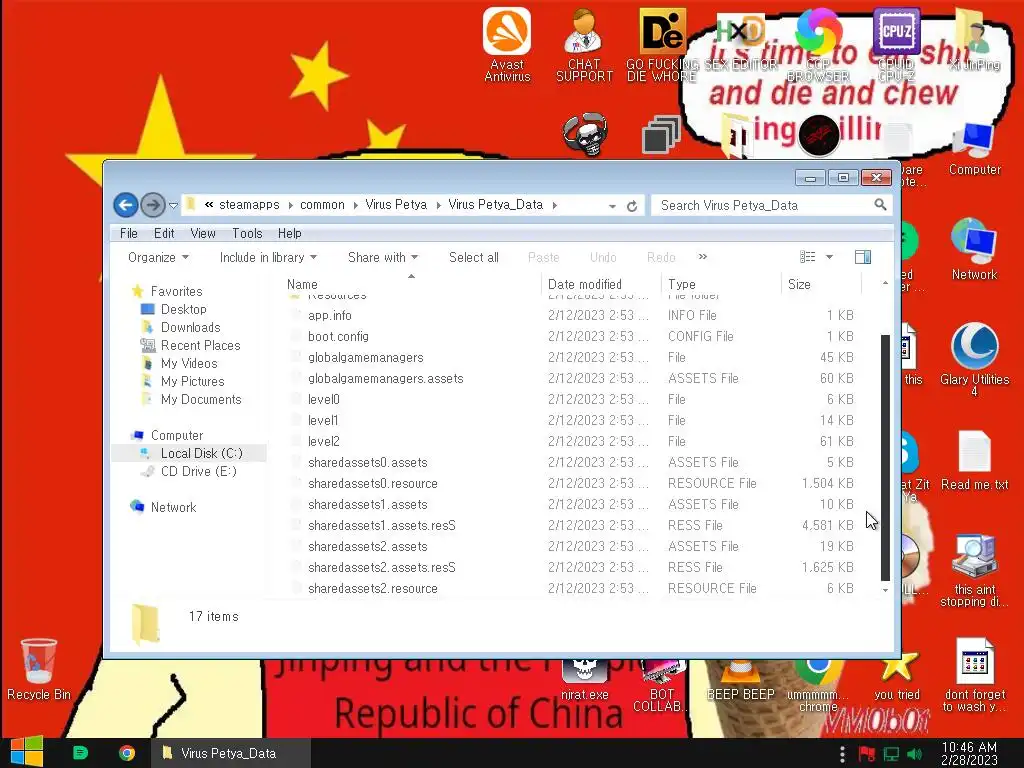Select the level0 file
Screen dimensions: 1024x768
coord(324,399)
